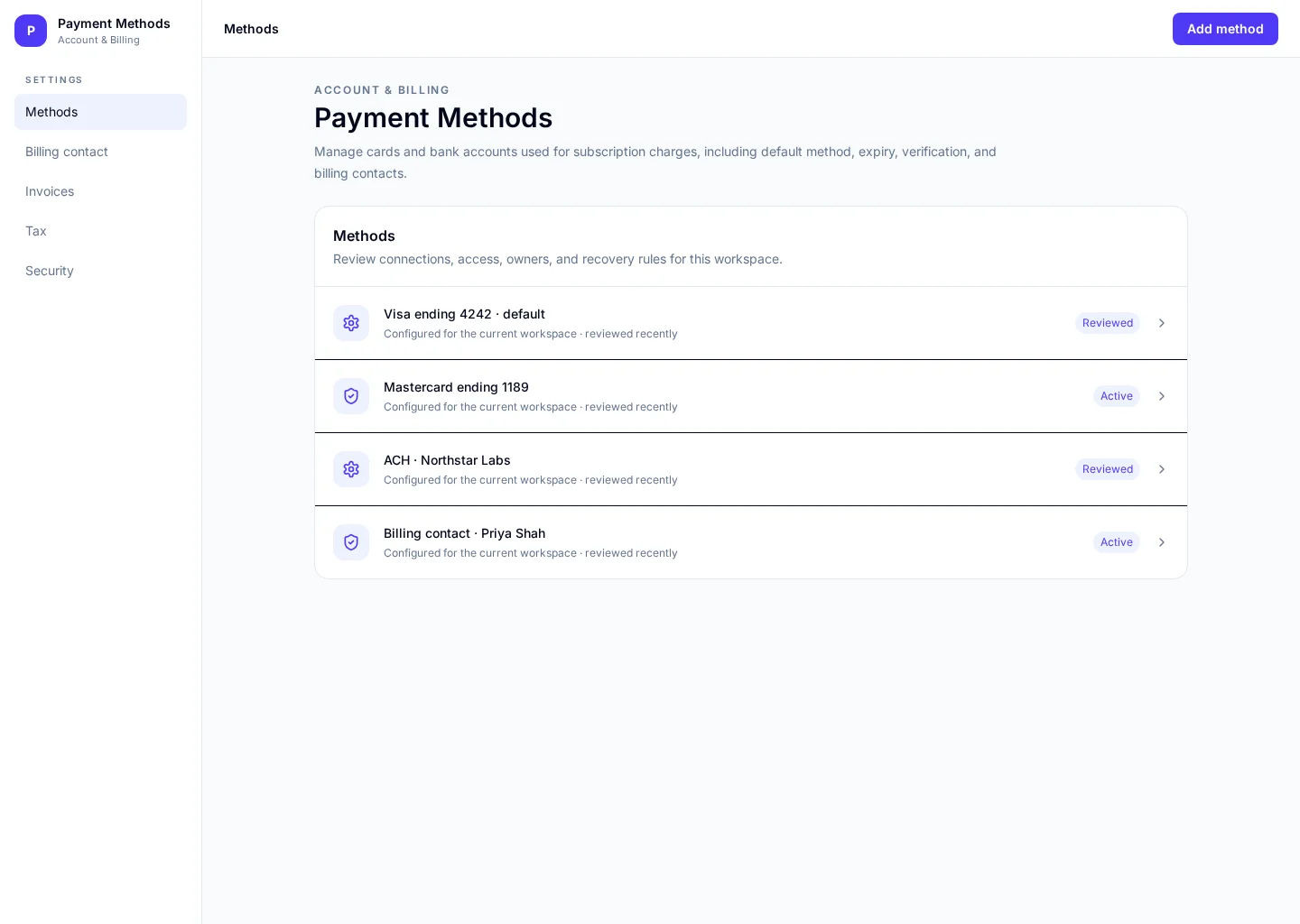Expand the Mastercard ending 1189 row chevron
Screen dimensions: 1300x924
coord(1162,396)
